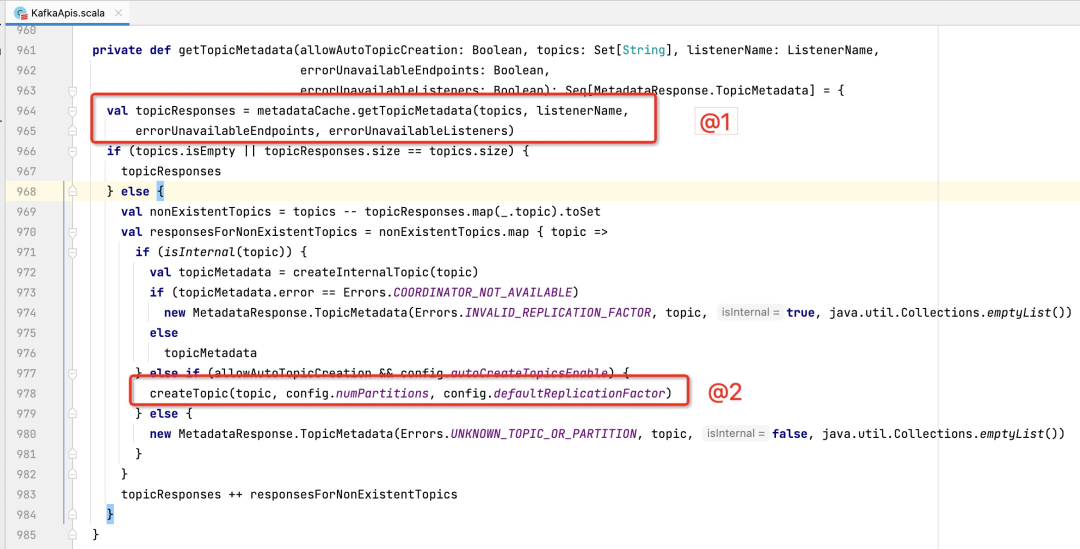This screenshot has width=1080, height=549.
Task: Click topicResponses on line 967
Action: click(171, 172)
